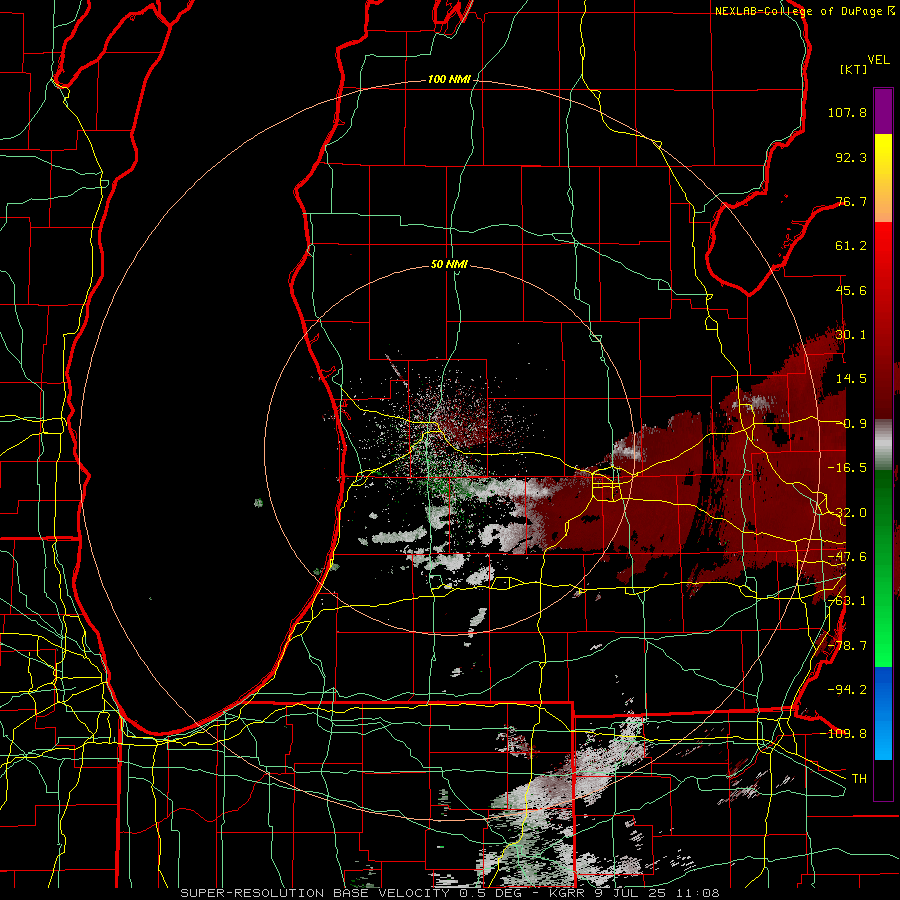Click the 45.6 legend value
This screenshot has height=900, width=900.
pos(851,290)
